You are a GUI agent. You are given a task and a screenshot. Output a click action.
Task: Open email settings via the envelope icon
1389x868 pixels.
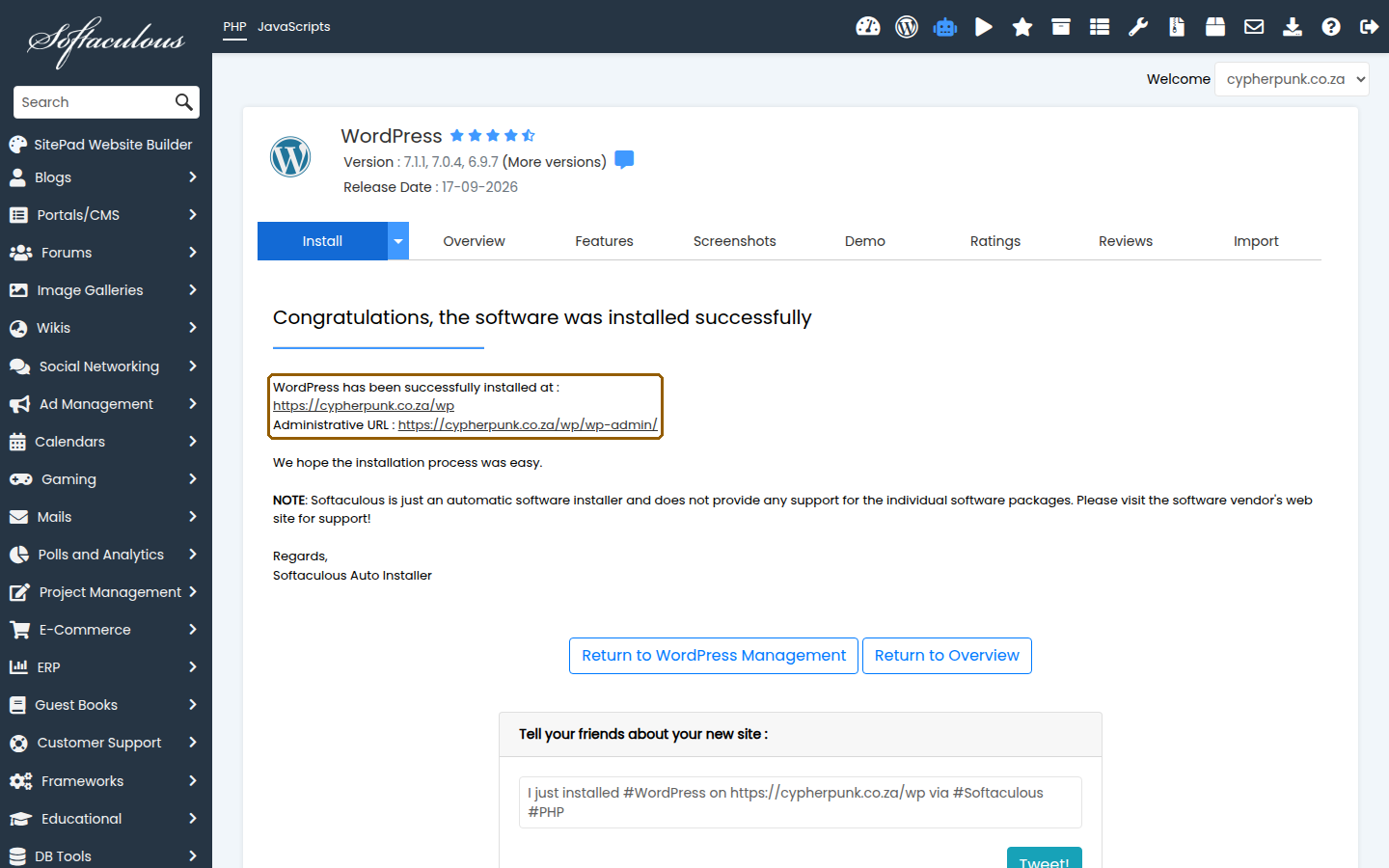1254,27
